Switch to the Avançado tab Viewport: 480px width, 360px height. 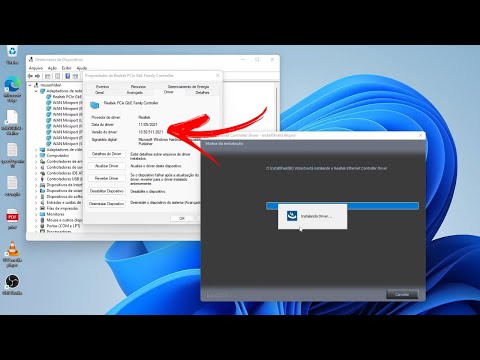(135, 93)
